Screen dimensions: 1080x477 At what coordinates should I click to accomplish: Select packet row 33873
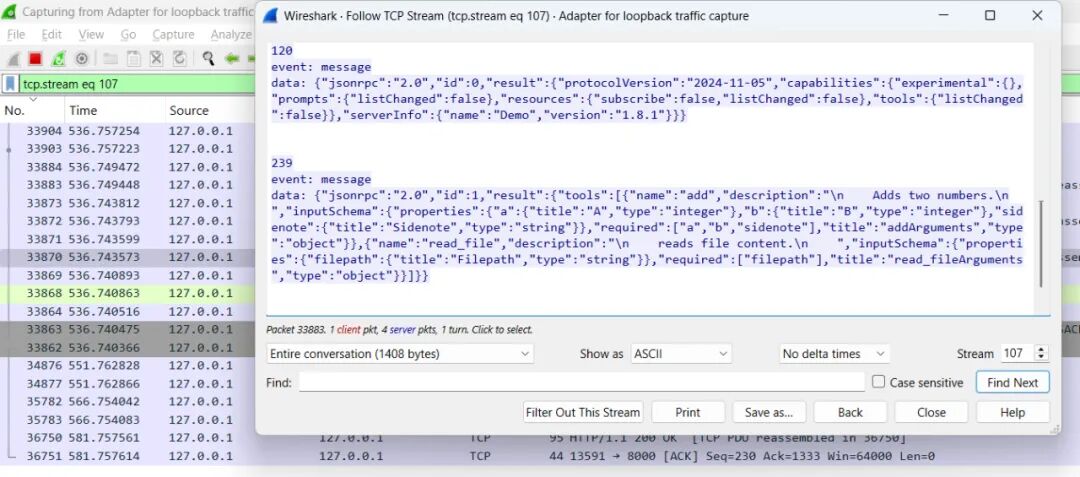(x=127, y=203)
